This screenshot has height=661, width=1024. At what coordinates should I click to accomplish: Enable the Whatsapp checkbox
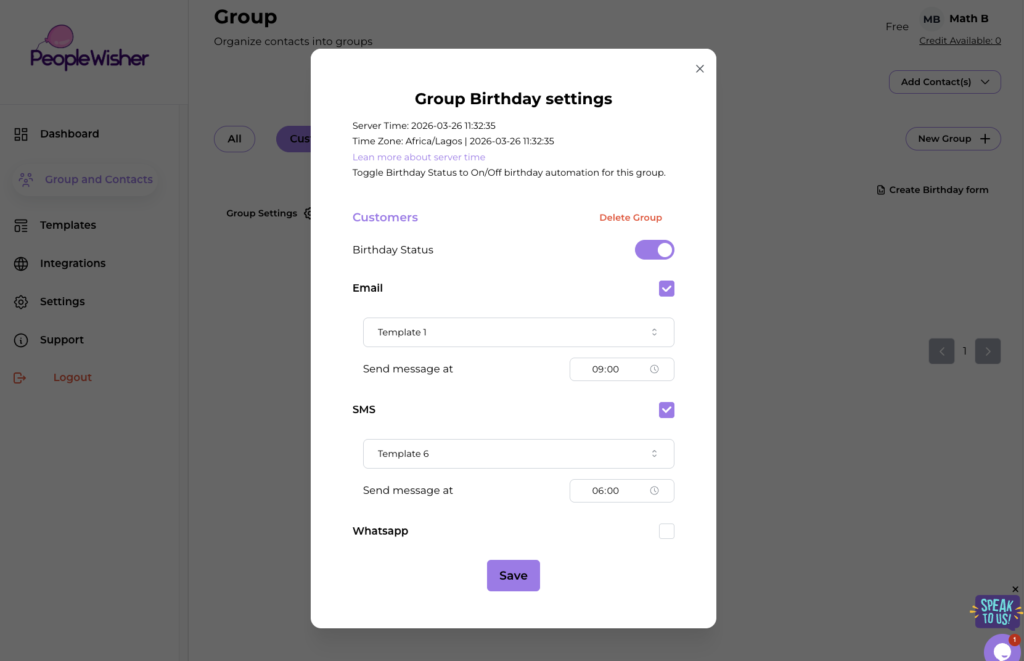pos(667,532)
